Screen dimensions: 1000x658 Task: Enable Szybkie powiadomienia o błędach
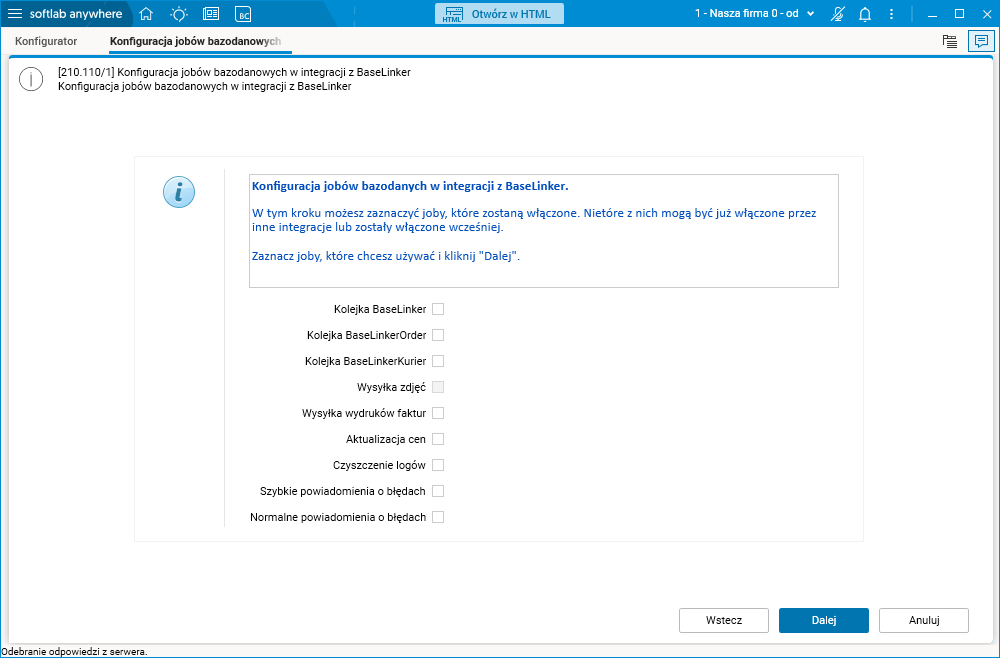tap(438, 491)
